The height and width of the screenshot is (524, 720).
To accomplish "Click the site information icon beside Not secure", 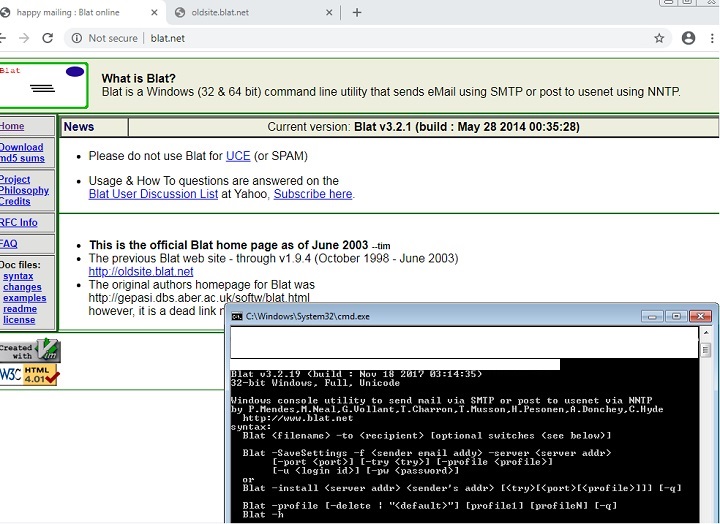I will pos(76,38).
